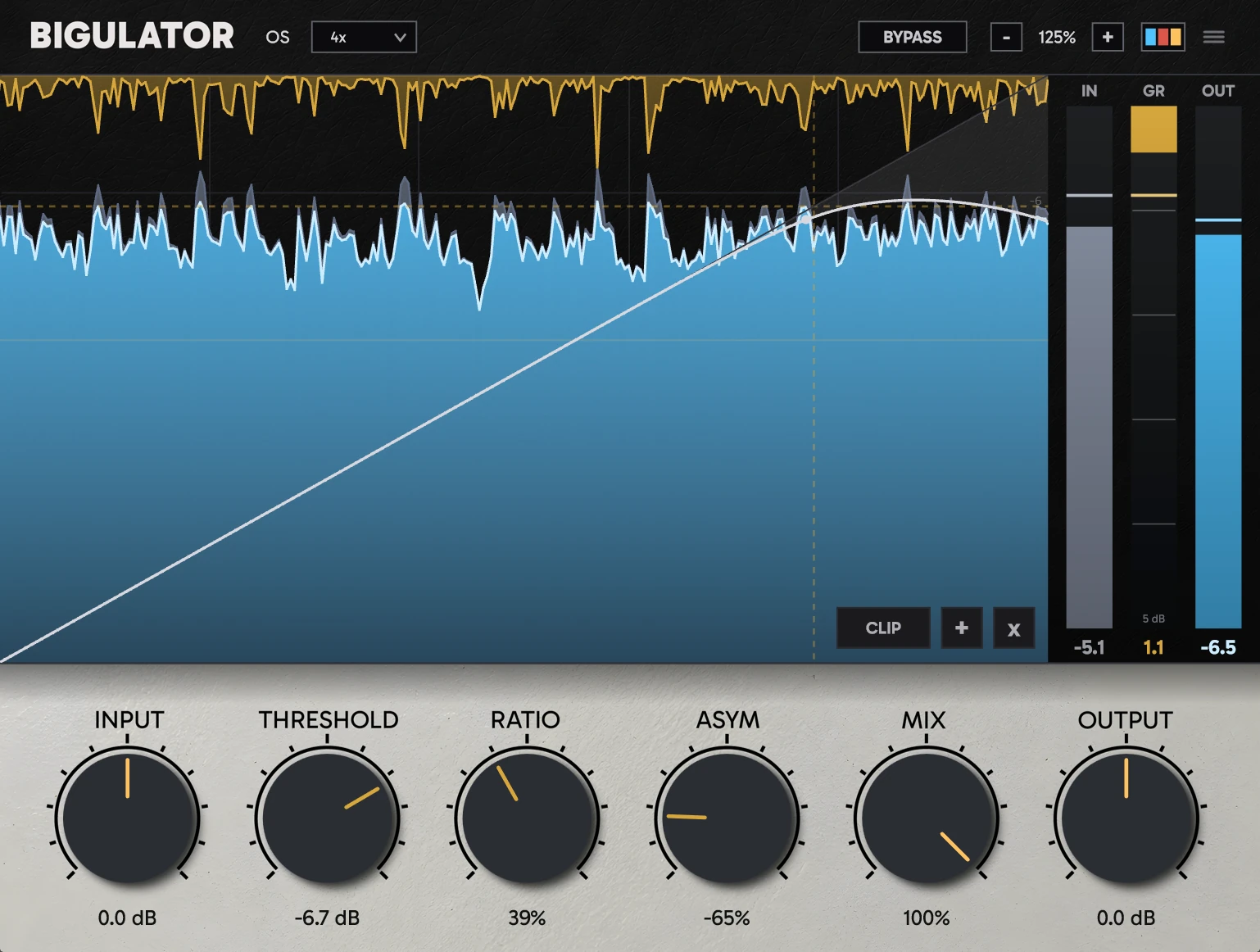1260x952 pixels.
Task: Click the INPUT knob
Action: tap(128, 817)
